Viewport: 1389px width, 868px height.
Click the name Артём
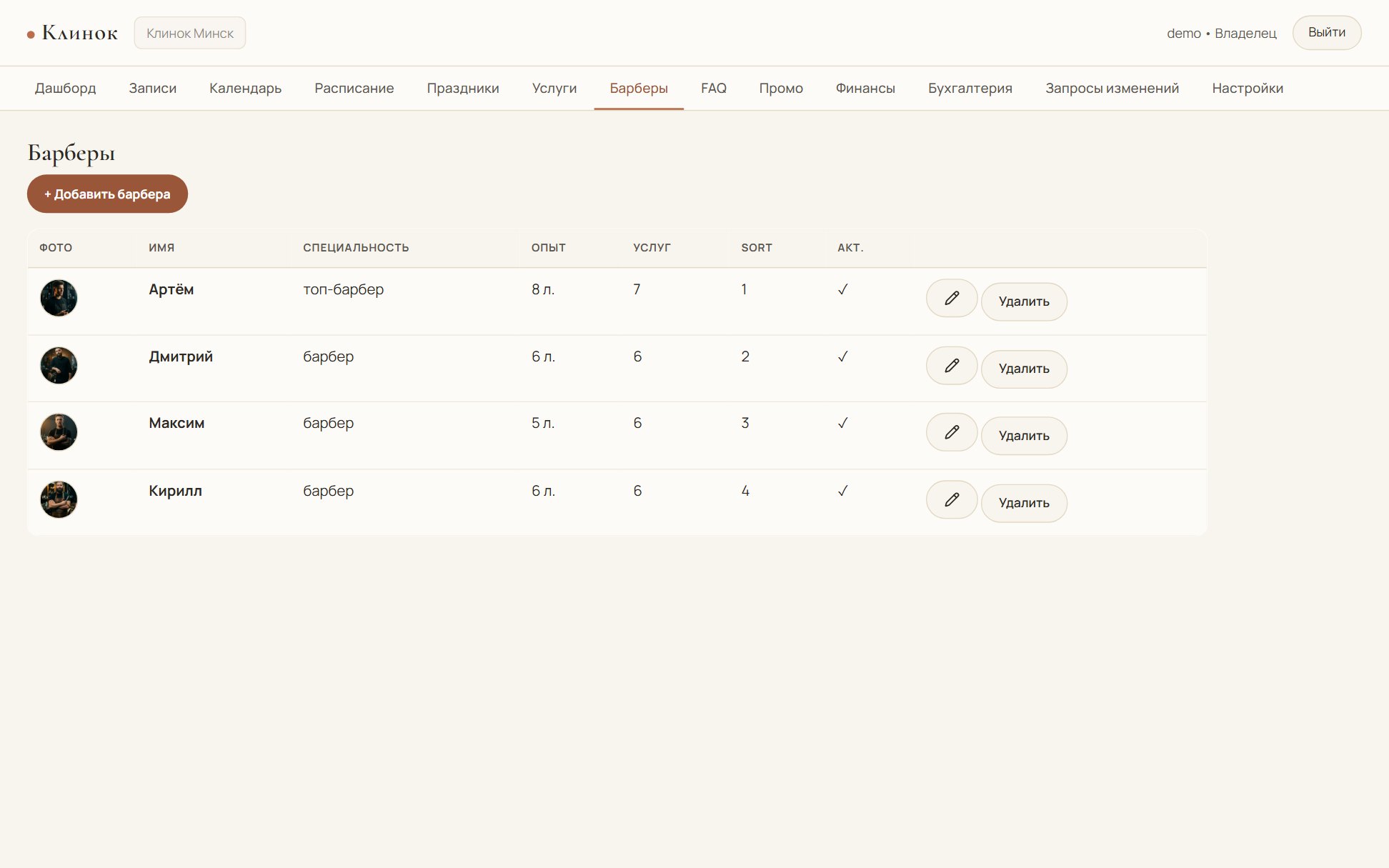coord(171,289)
